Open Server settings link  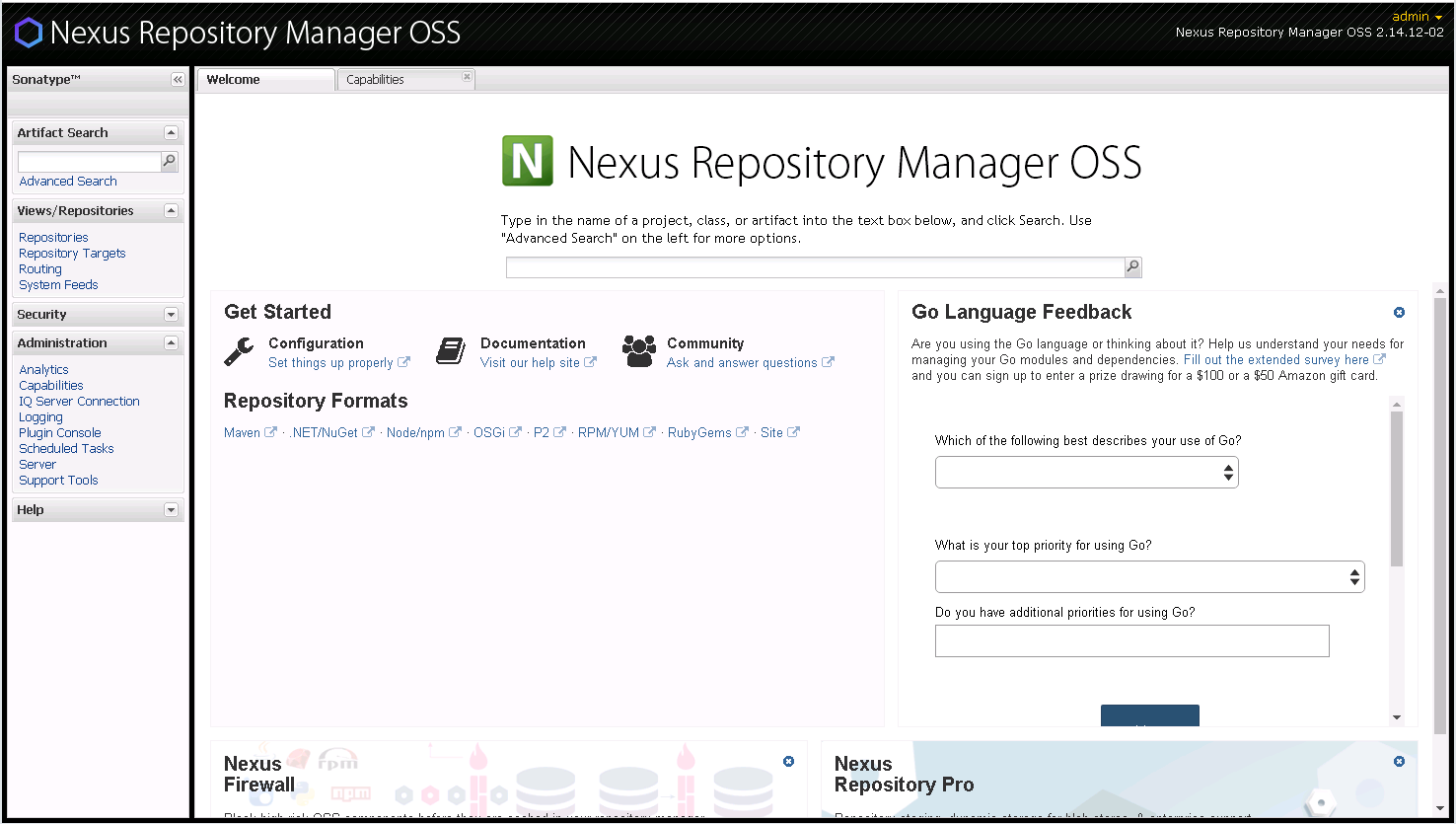[x=37, y=465]
